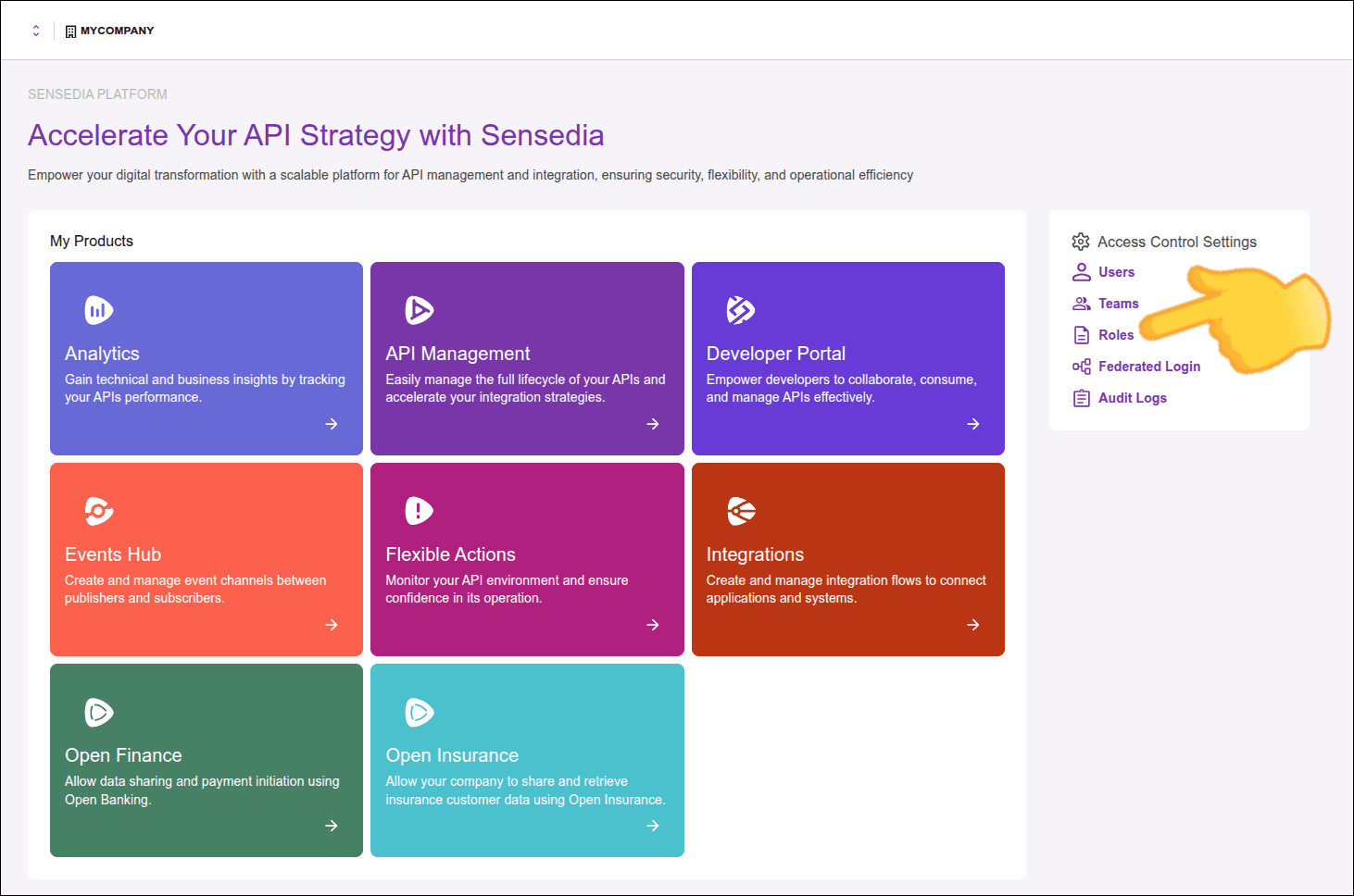Expand the organization switcher chevron
Viewport: 1354px width, 896px height.
click(x=36, y=31)
